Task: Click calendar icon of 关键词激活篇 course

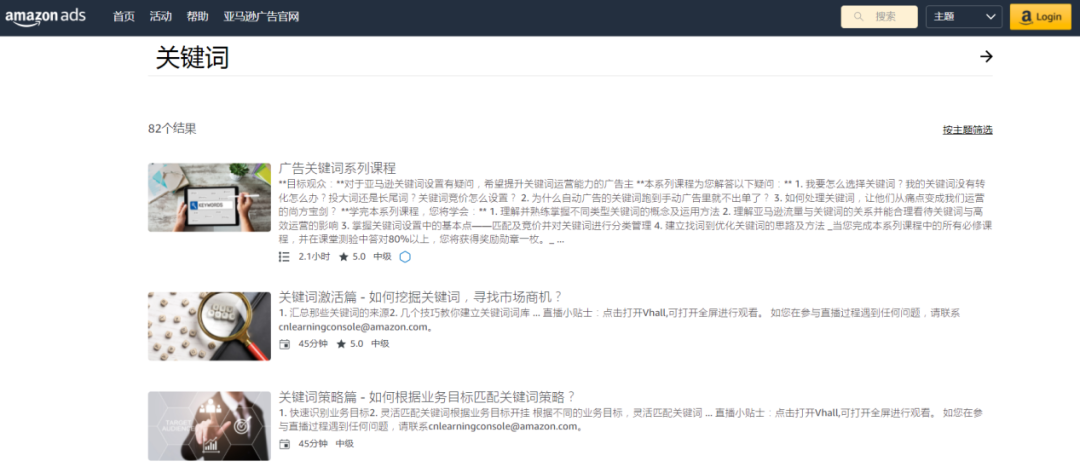Action: pyautogui.click(x=284, y=344)
